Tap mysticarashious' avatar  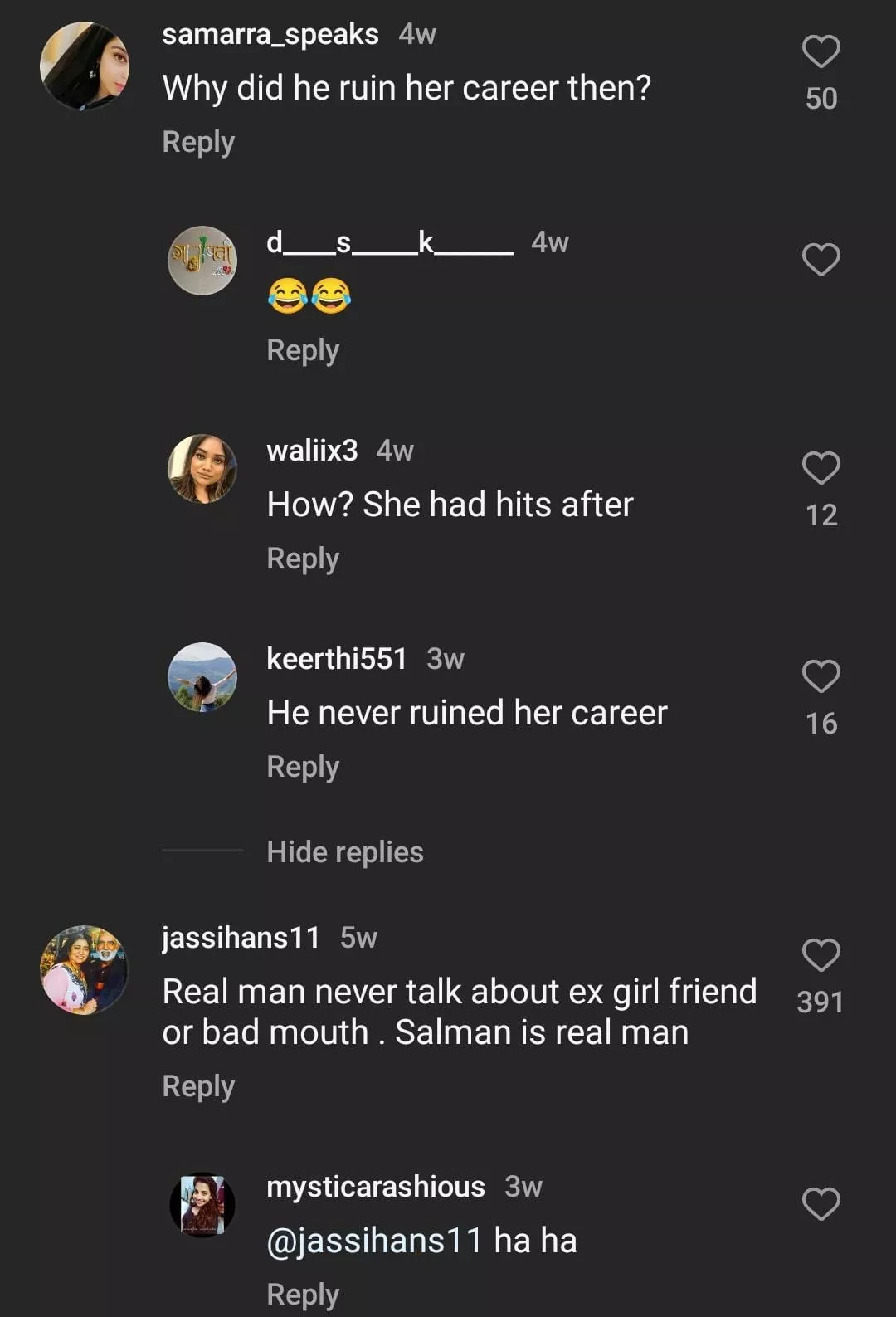tap(202, 1205)
